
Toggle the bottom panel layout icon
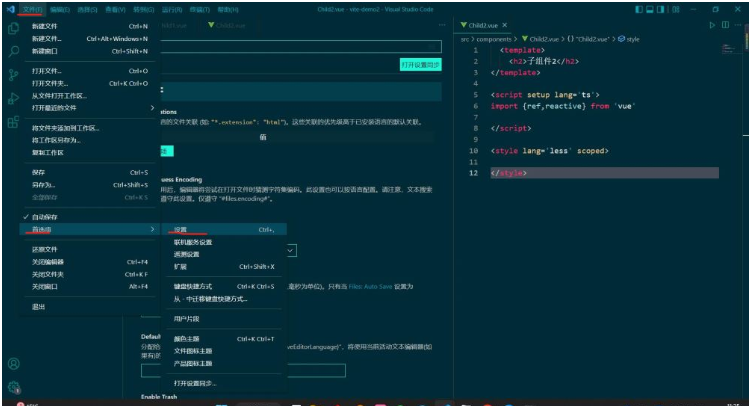point(650,9)
